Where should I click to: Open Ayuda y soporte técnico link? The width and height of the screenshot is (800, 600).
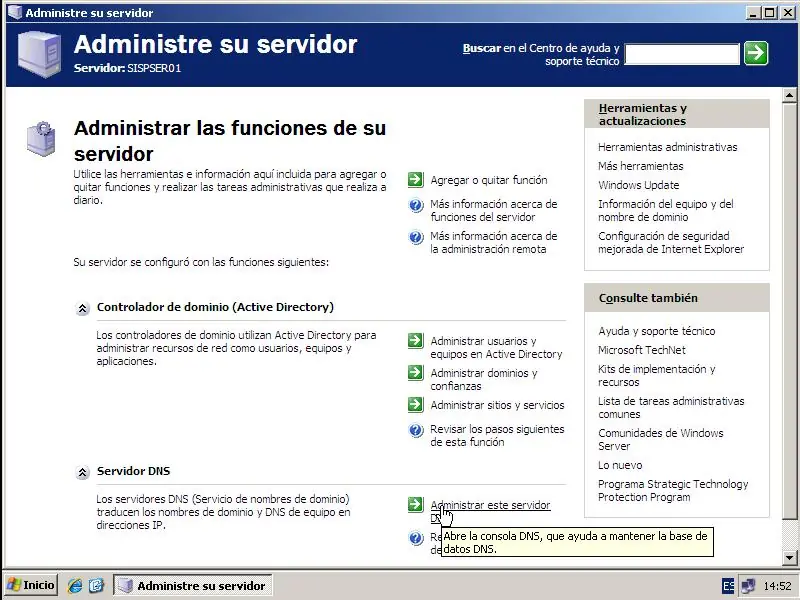[656, 331]
